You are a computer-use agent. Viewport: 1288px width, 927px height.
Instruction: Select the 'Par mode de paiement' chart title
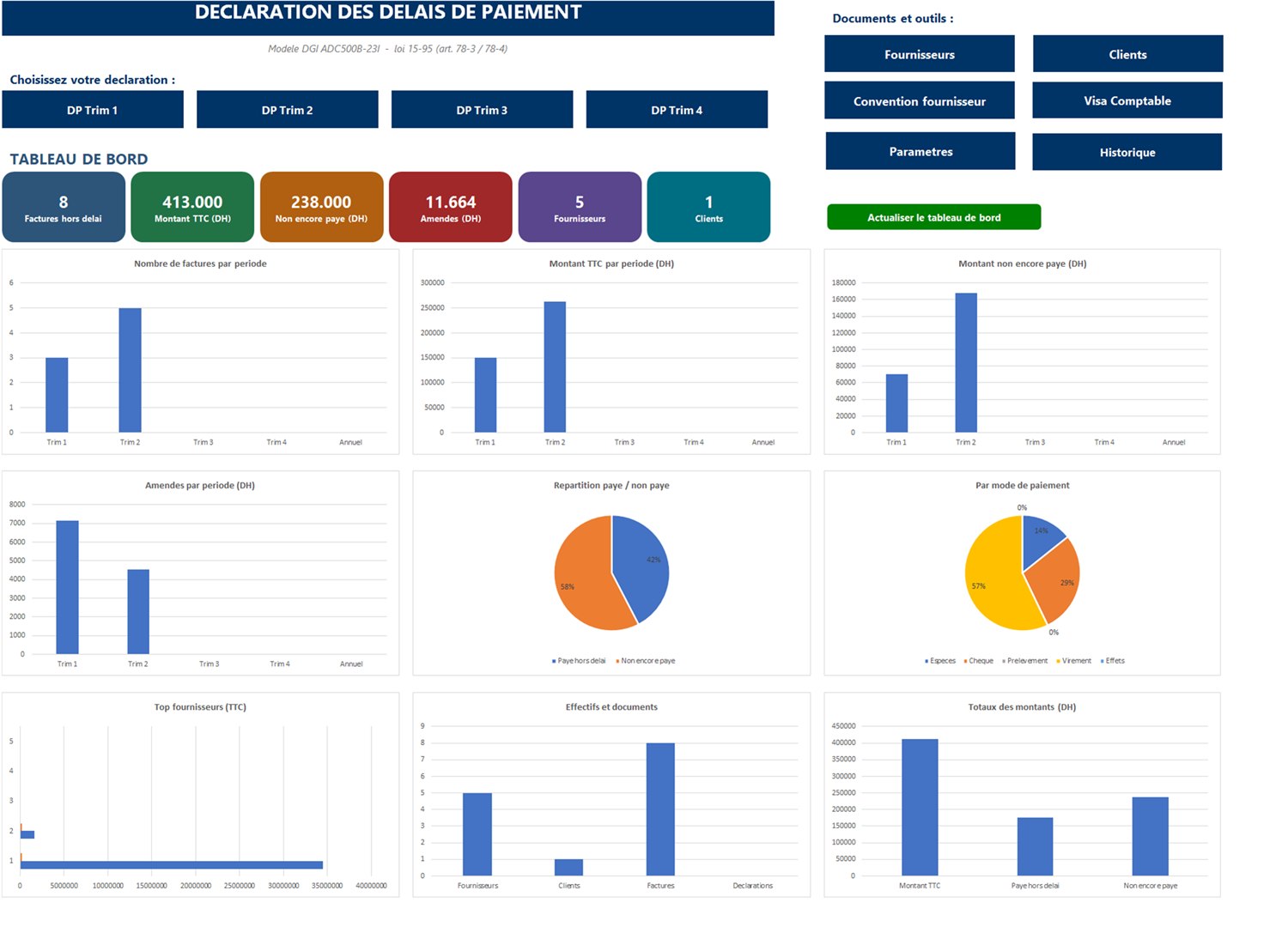1023,485
